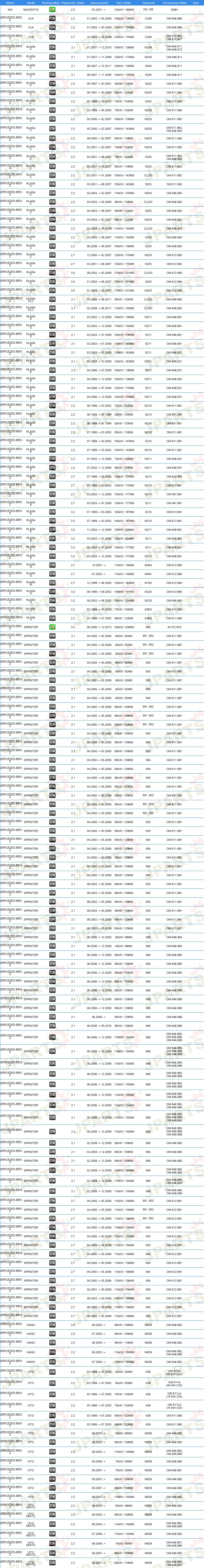Select the W463 body cell
This screenshot has width=204, height=1568.
point(148,565)
